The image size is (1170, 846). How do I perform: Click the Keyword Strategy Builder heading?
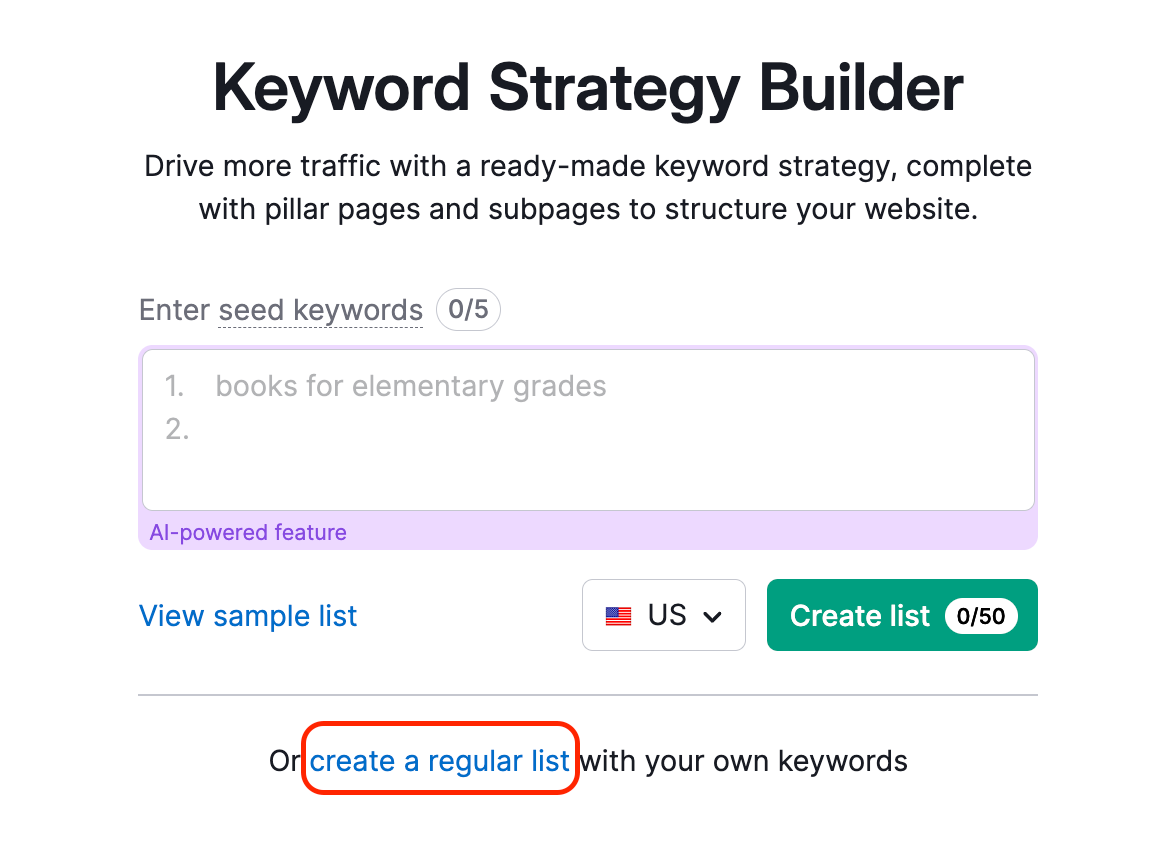(x=588, y=88)
